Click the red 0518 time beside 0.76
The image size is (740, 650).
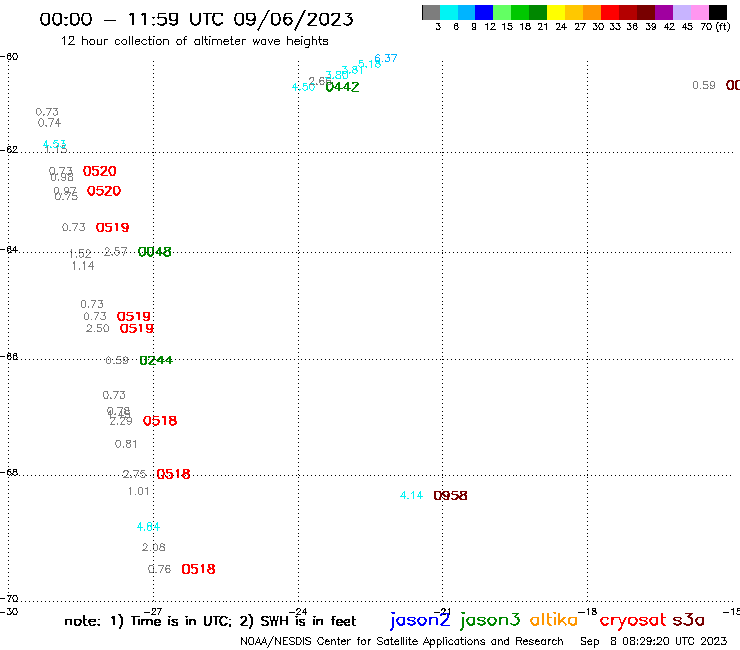pyautogui.click(x=198, y=569)
